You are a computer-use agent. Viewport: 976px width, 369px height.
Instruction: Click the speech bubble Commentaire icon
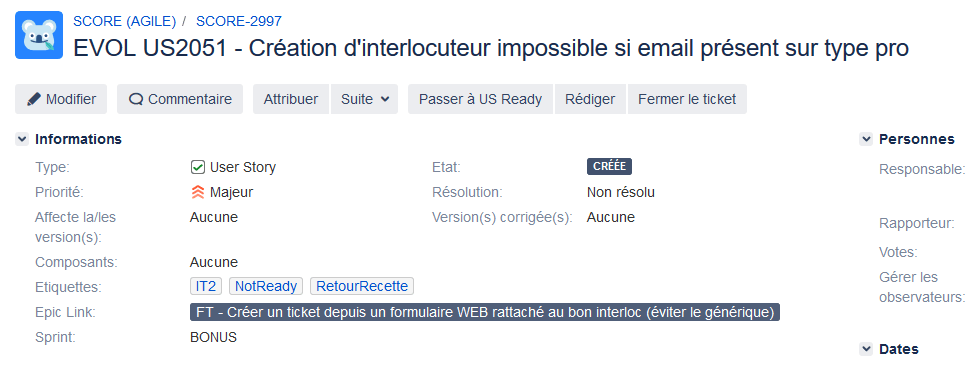(x=136, y=100)
